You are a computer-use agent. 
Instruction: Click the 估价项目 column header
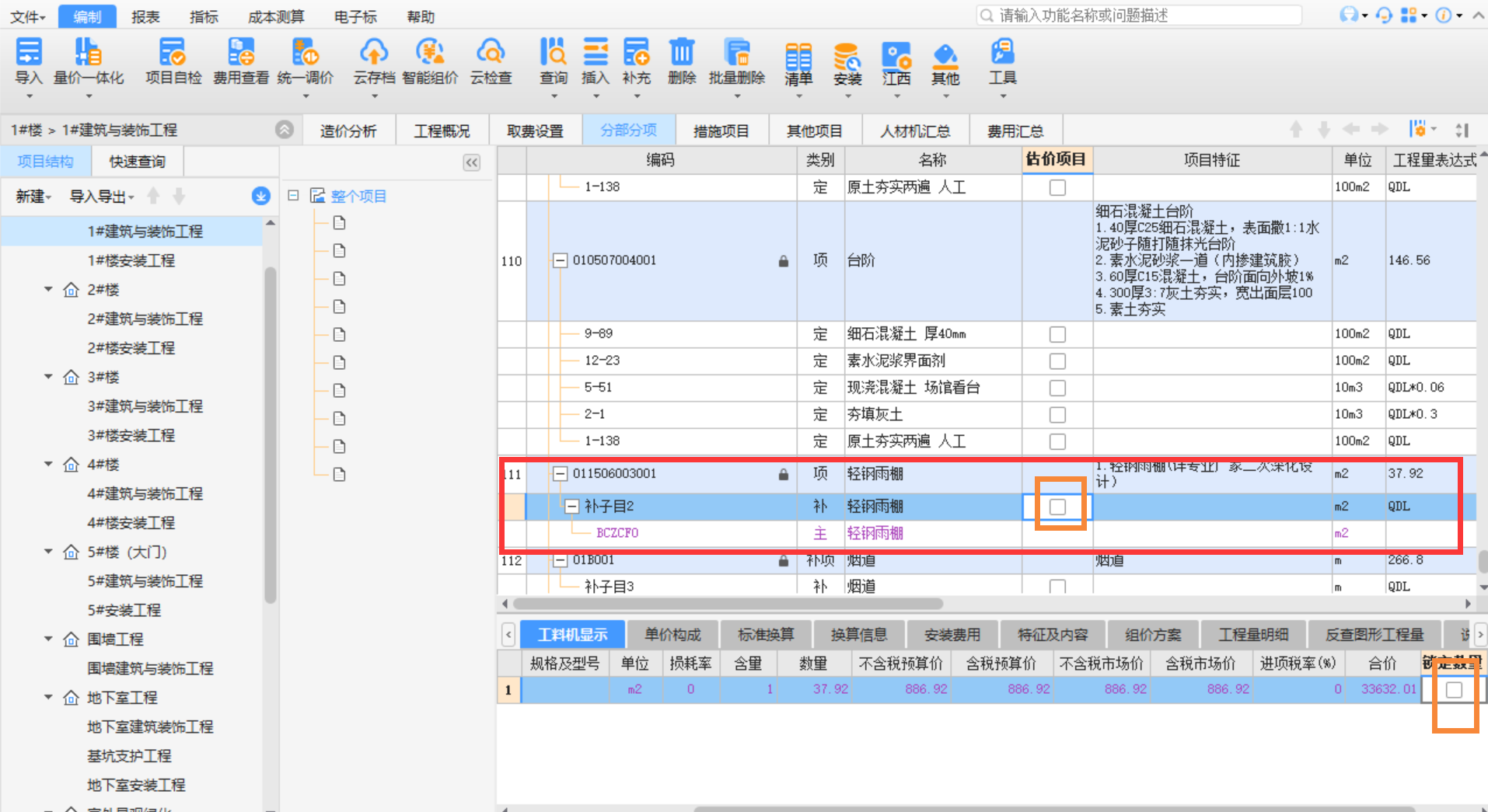[1057, 159]
